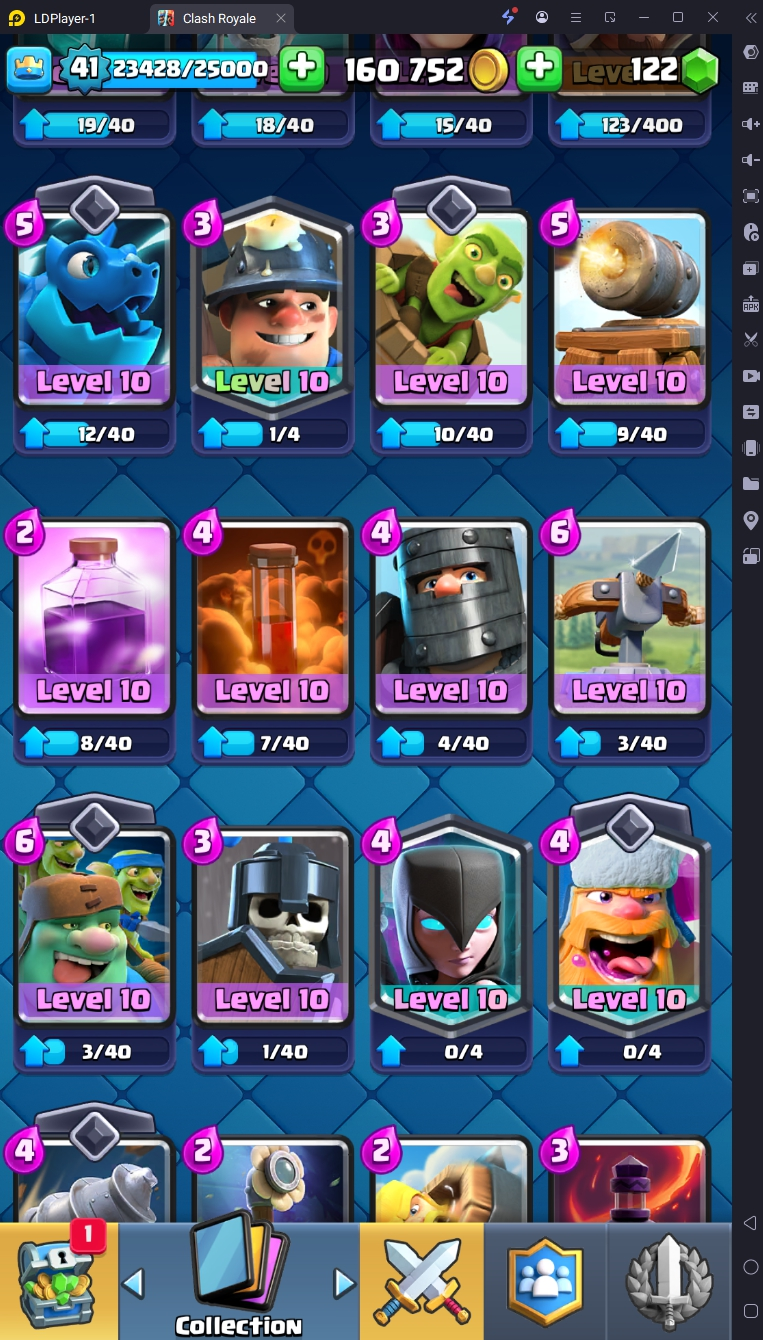Open the tournaments laurel sword tab
The image size is (763, 1340).
pos(669,1281)
